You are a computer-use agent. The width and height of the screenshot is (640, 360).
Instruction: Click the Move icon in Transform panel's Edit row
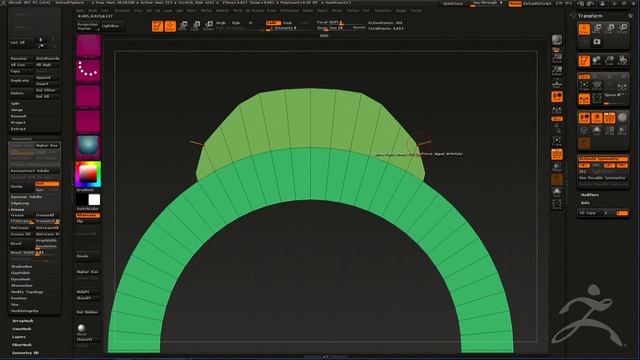[597, 61]
